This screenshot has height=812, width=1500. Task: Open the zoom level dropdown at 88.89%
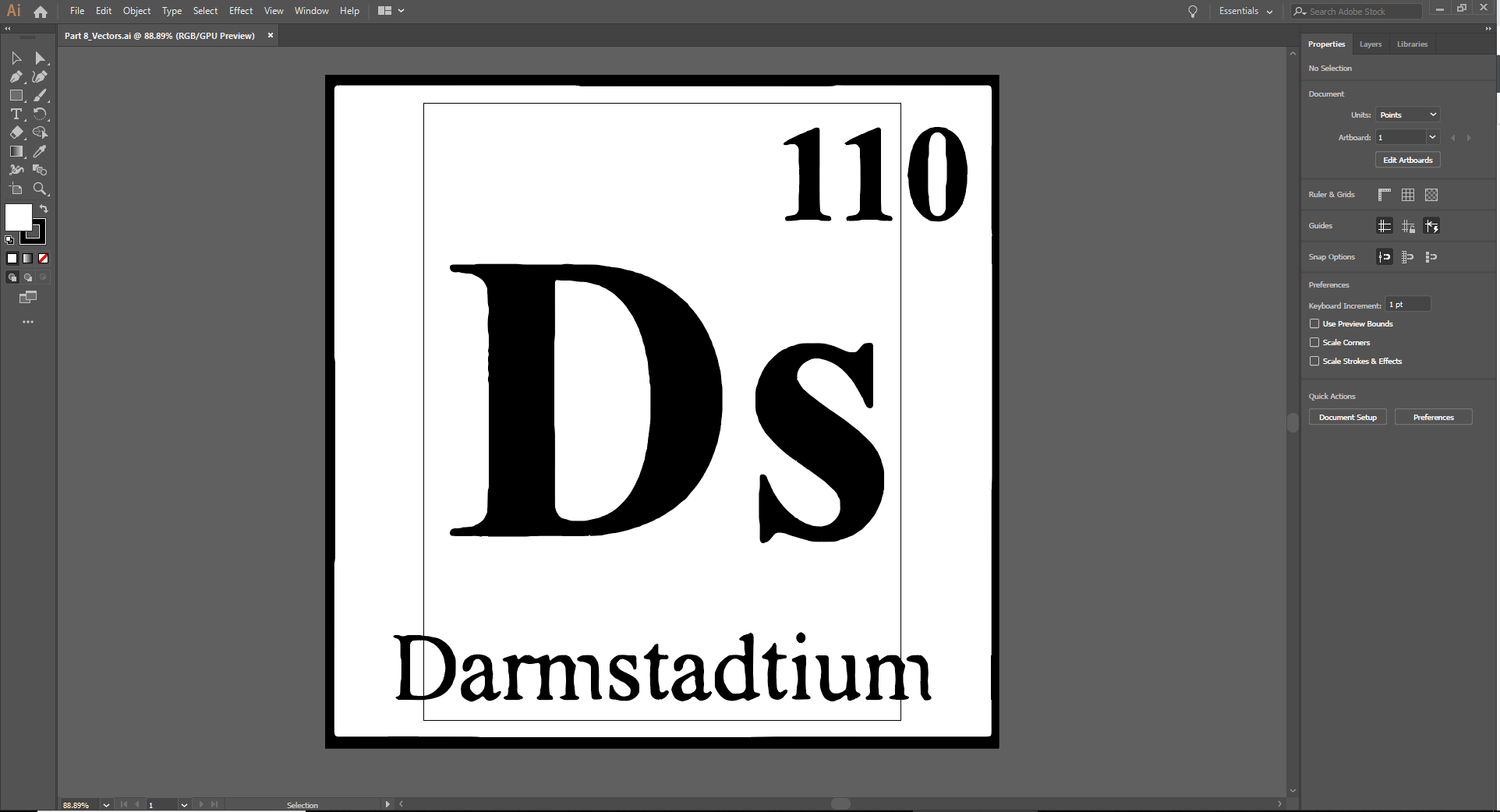pyautogui.click(x=106, y=805)
